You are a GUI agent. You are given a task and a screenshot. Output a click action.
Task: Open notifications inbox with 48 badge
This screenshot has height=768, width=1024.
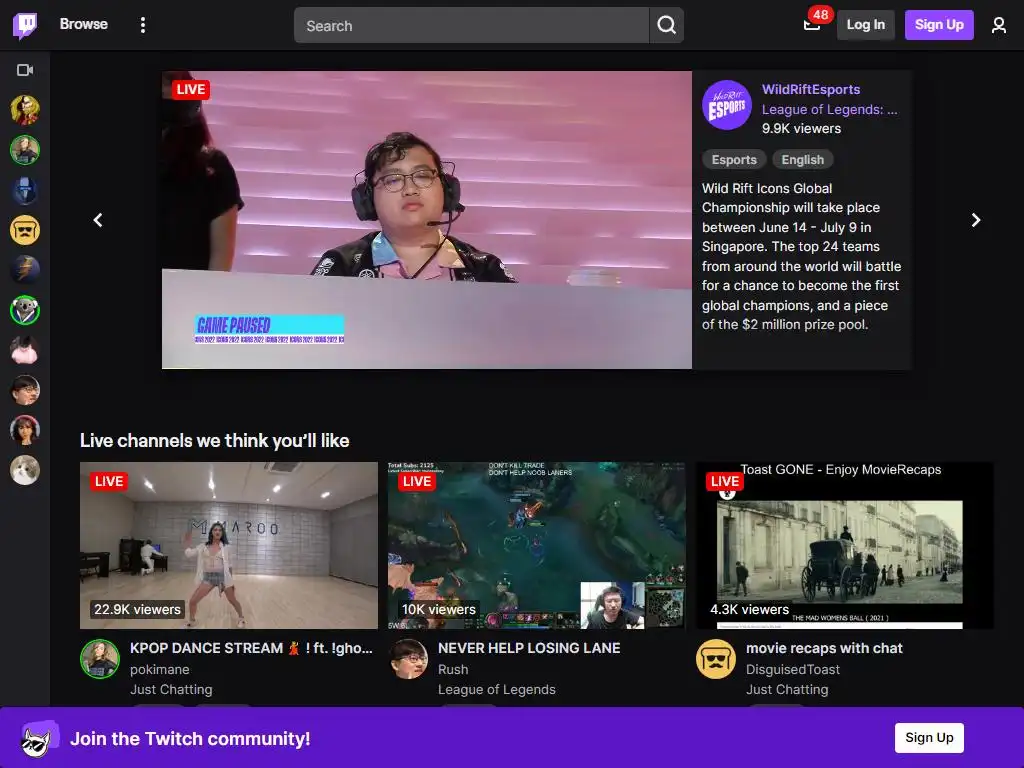tap(812, 25)
